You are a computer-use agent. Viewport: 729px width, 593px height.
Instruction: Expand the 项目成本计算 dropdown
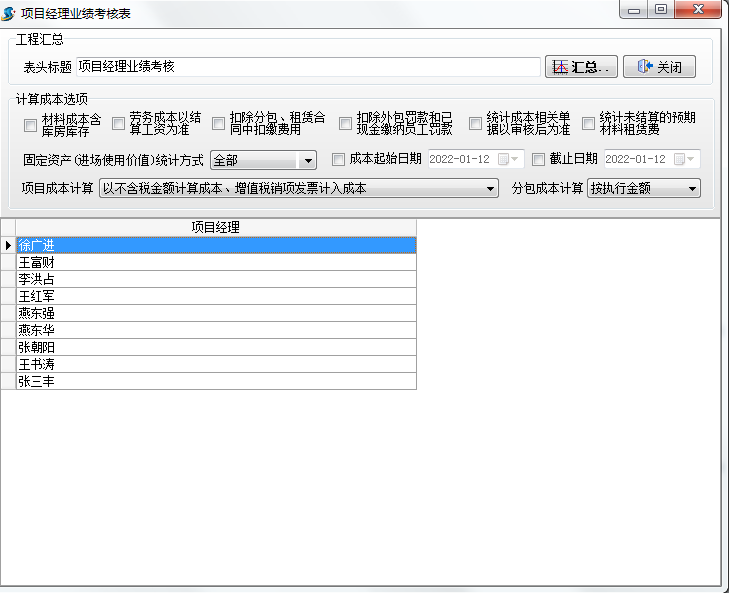(x=490, y=188)
